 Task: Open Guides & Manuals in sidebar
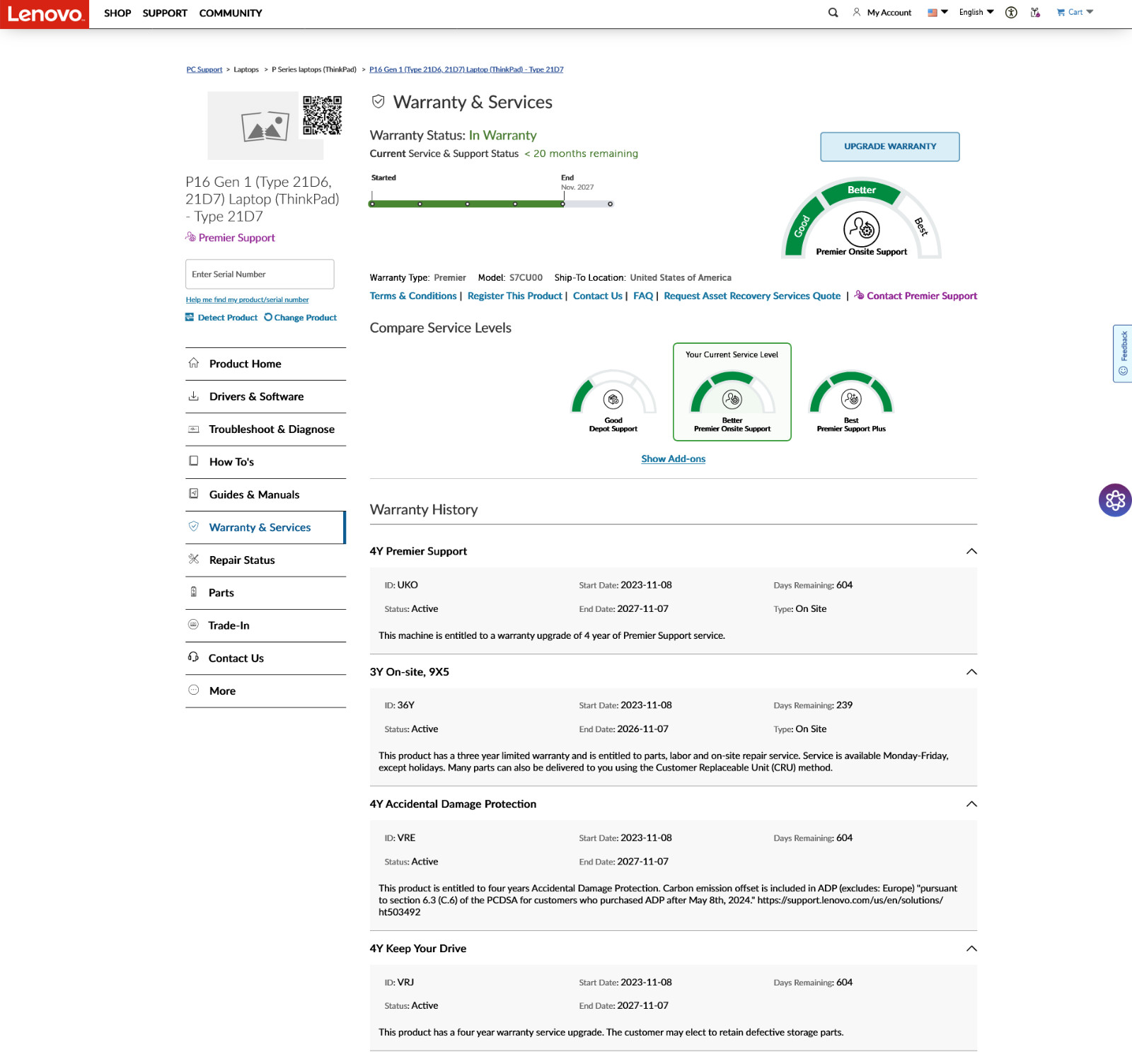pyautogui.click(x=265, y=495)
